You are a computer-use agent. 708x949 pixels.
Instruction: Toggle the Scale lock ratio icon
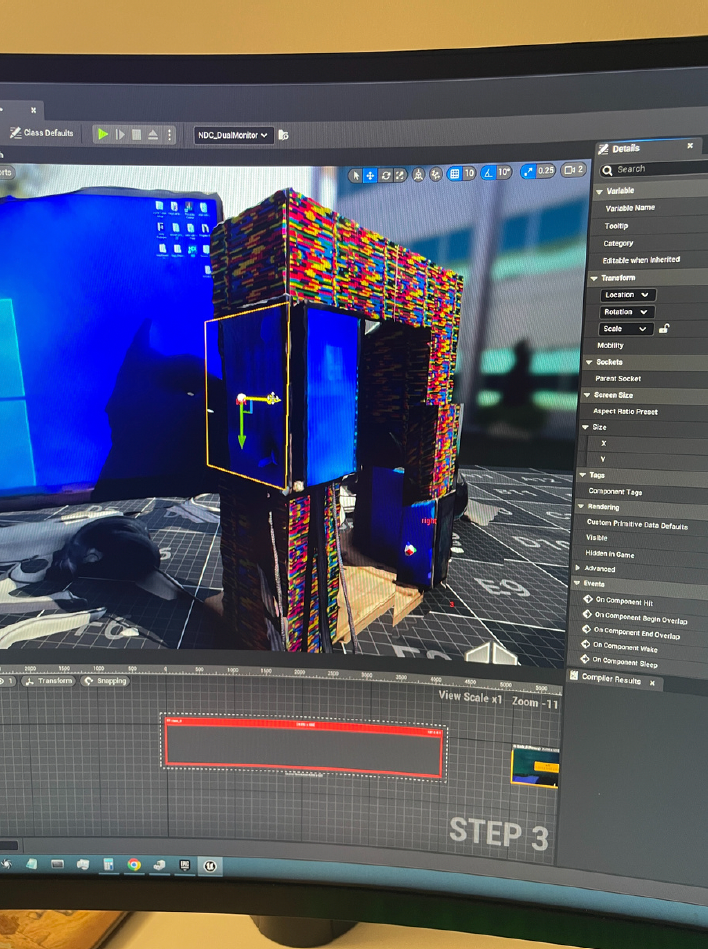point(664,329)
